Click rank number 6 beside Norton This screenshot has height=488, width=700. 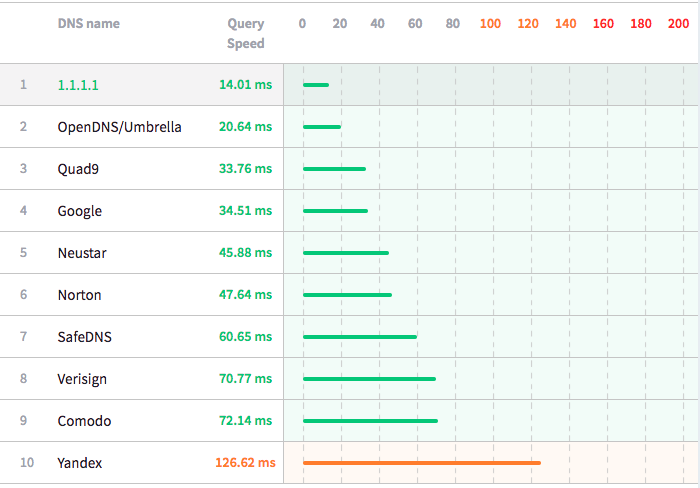coord(23,294)
